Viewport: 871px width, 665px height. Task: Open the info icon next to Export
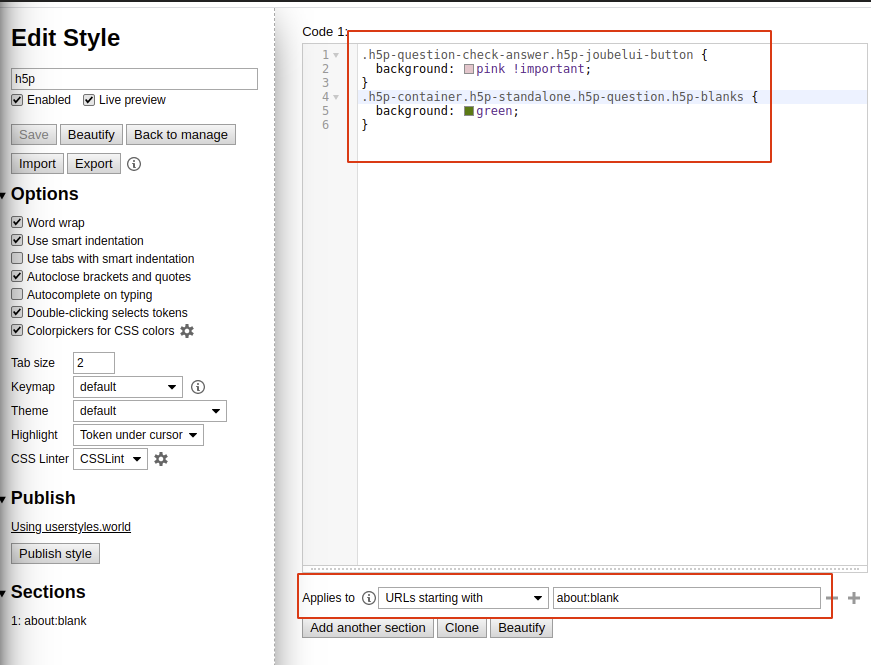134,164
